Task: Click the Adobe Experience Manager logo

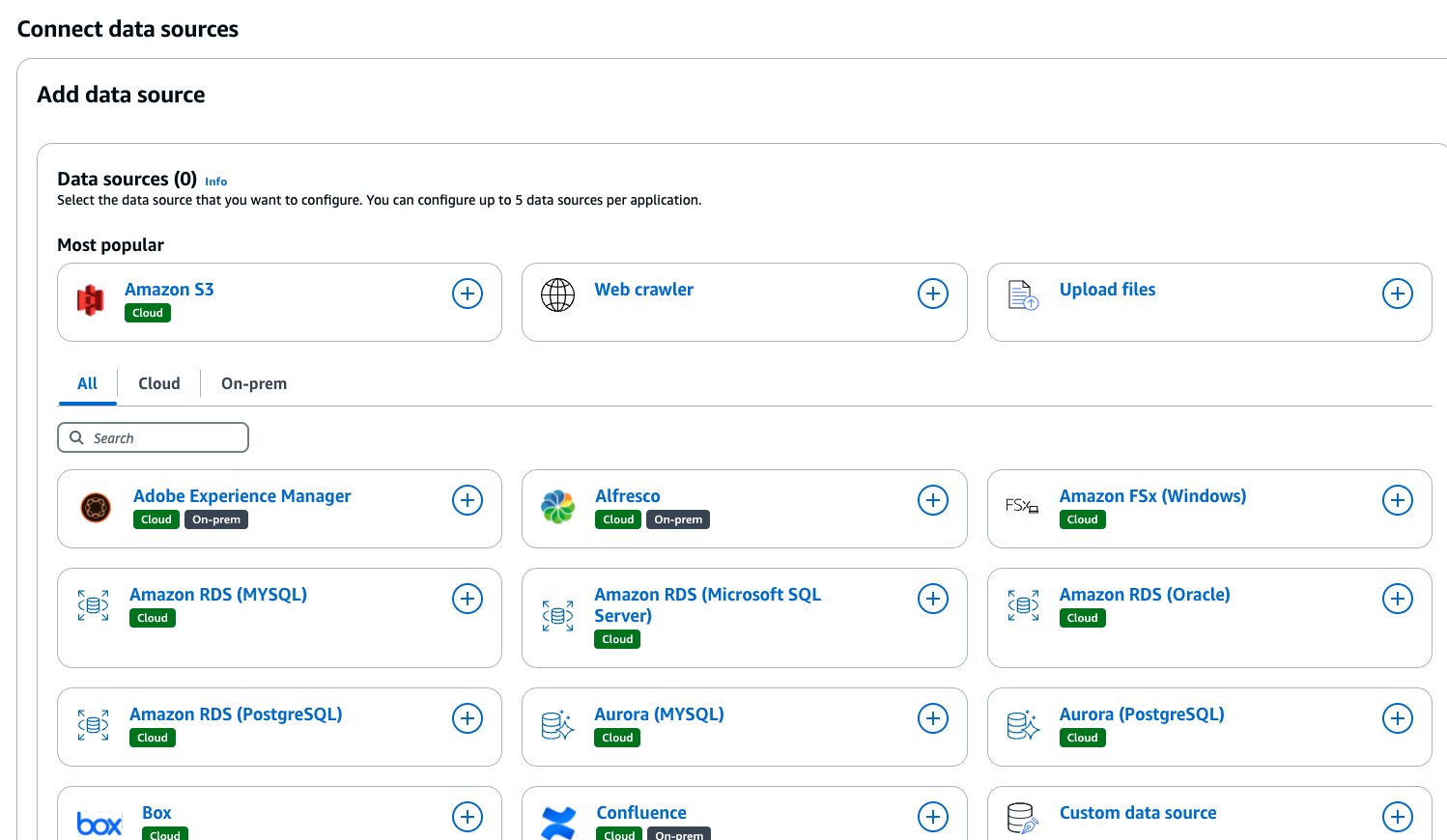Action: tap(96, 507)
